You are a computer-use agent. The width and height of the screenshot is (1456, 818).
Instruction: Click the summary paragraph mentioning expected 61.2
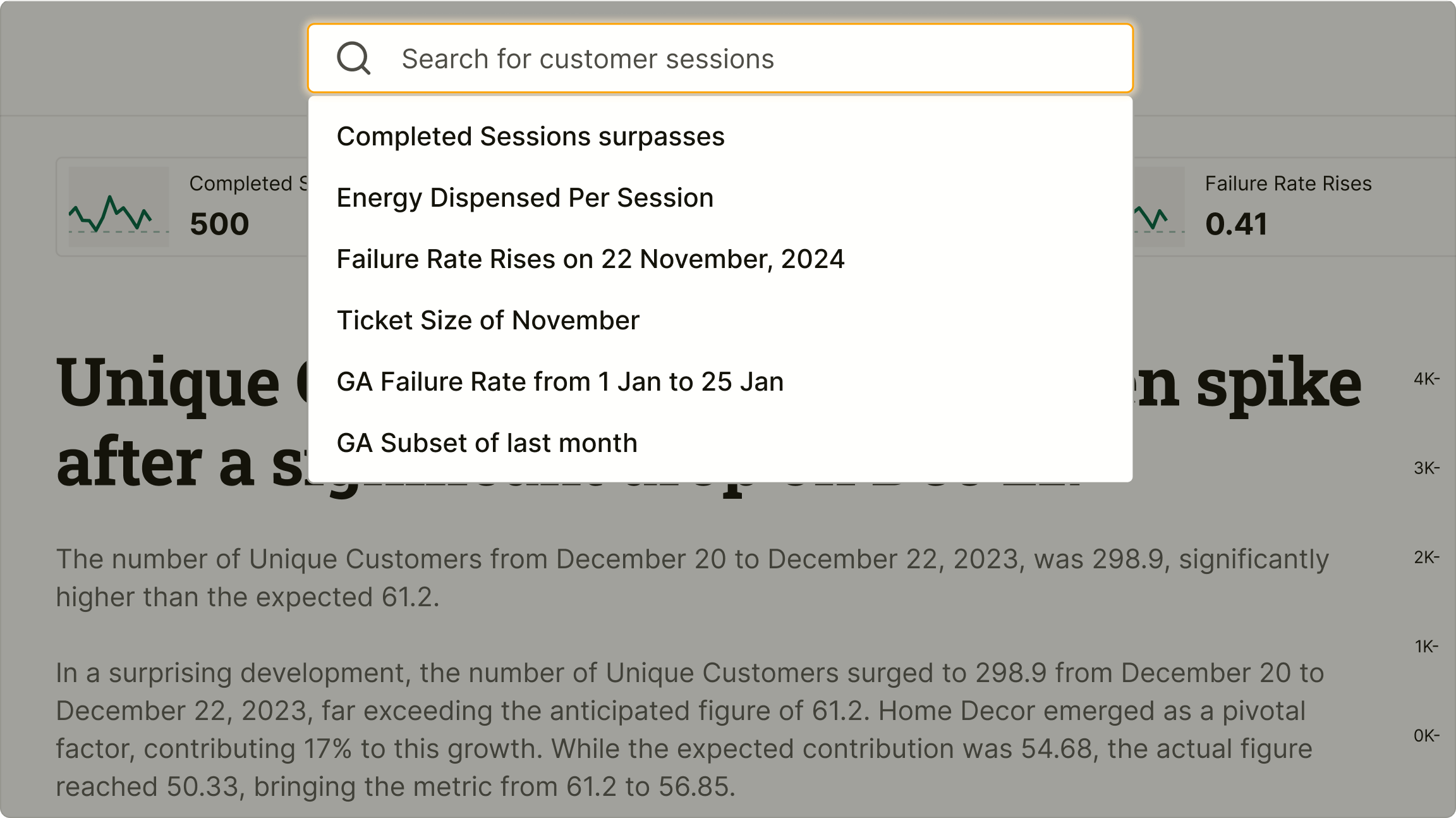coord(692,578)
